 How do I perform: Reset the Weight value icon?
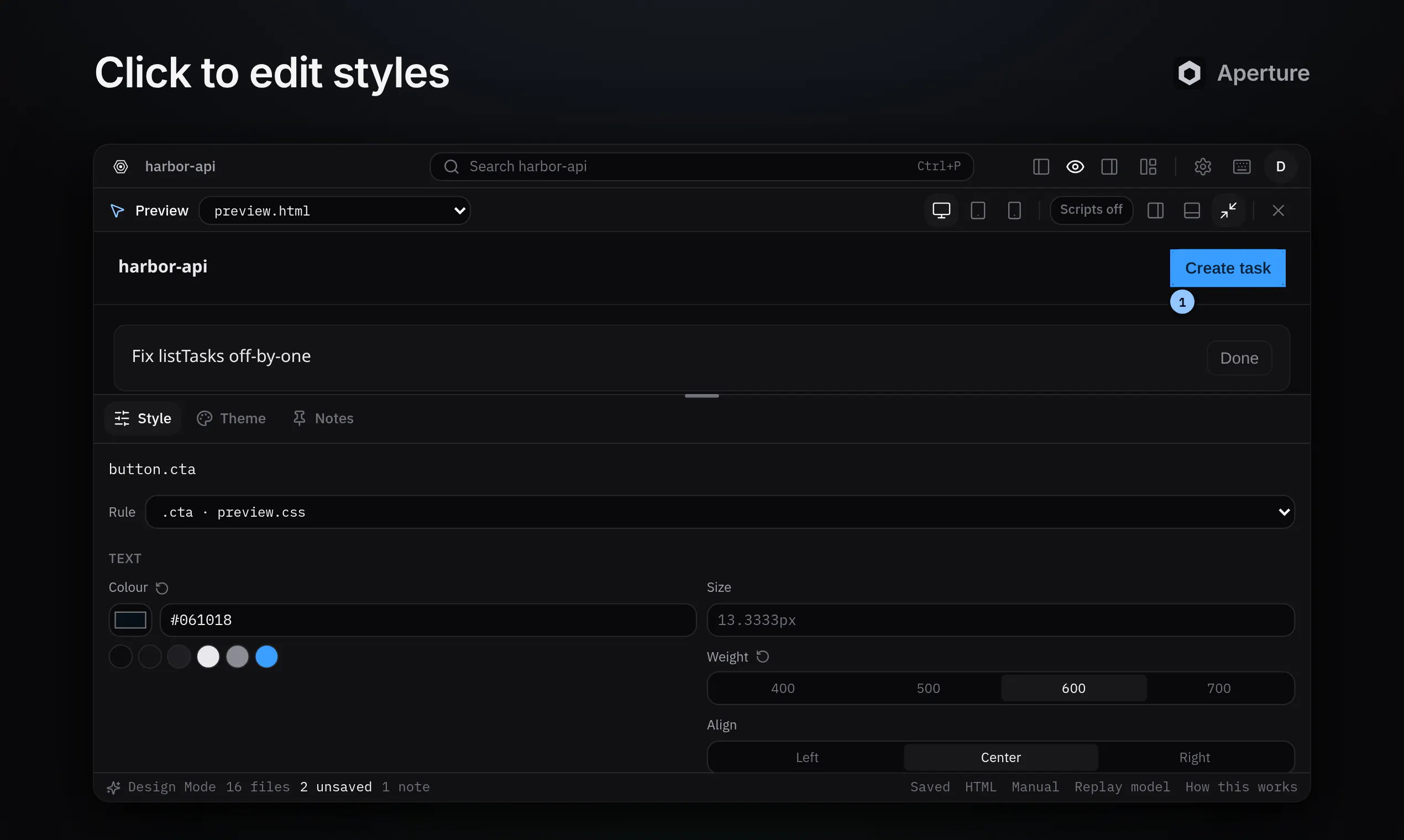(x=763, y=657)
